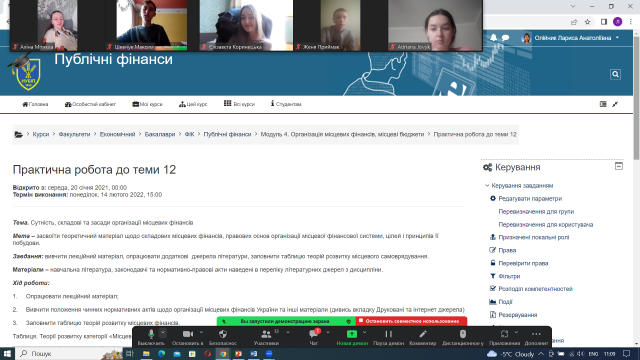Image resolution: width=640 pixels, height=360 pixels.
Task: Open user menu arrow beside Олійник Лариса
Action: 618,38
